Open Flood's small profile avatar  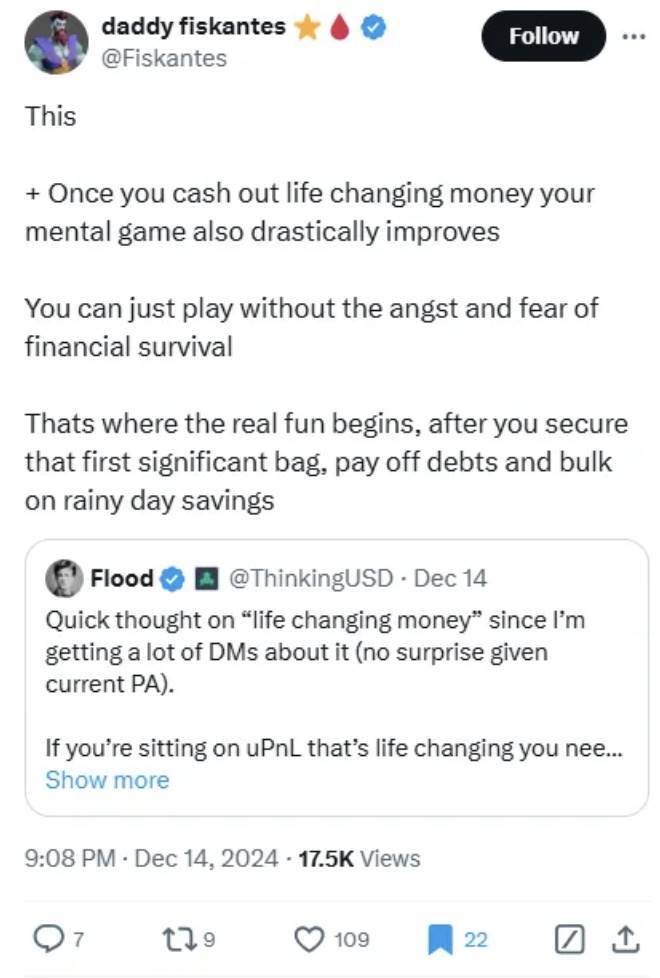click(64, 577)
